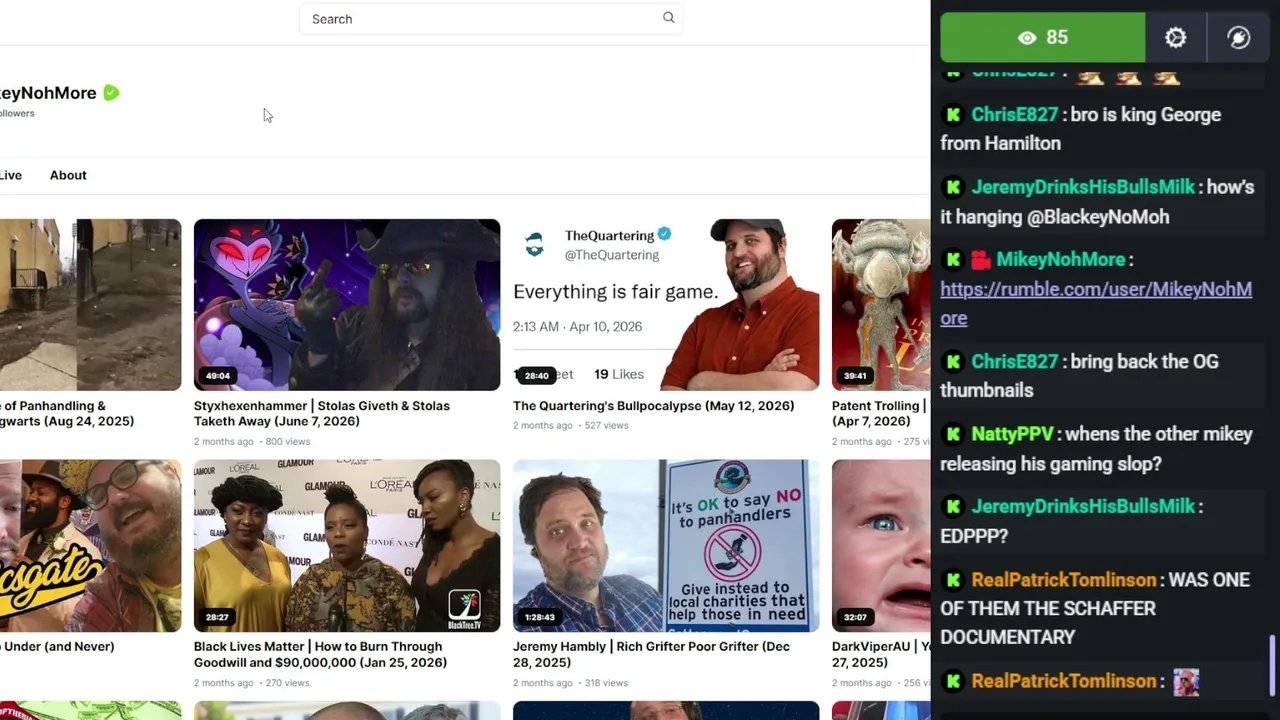Viewport: 1280px width, 720px height.
Task: Click the 28:40 duration badge
Action: (537, 376)
